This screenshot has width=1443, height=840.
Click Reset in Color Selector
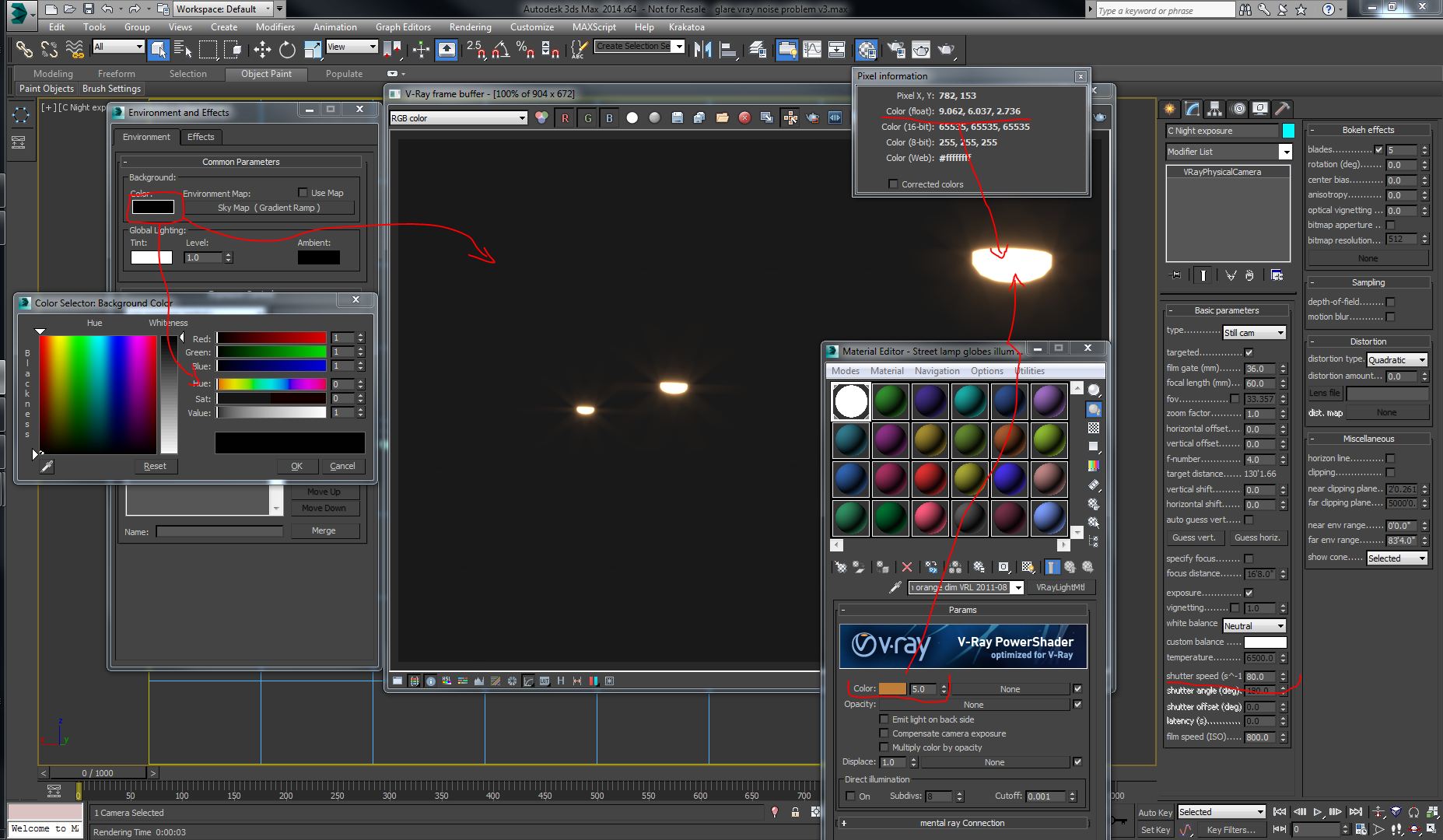coord(155,466)
